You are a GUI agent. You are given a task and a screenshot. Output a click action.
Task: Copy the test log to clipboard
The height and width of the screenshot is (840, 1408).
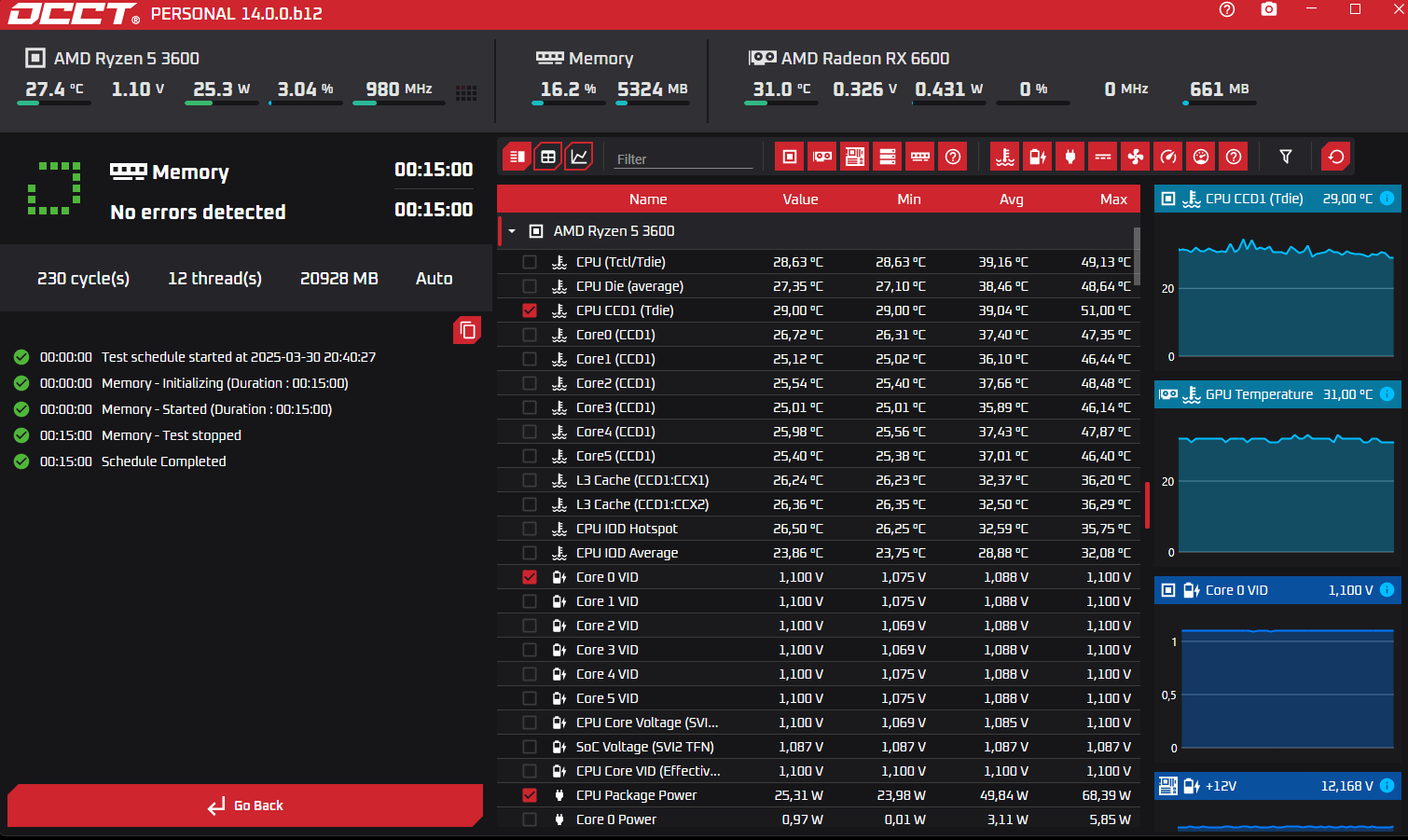467,330
